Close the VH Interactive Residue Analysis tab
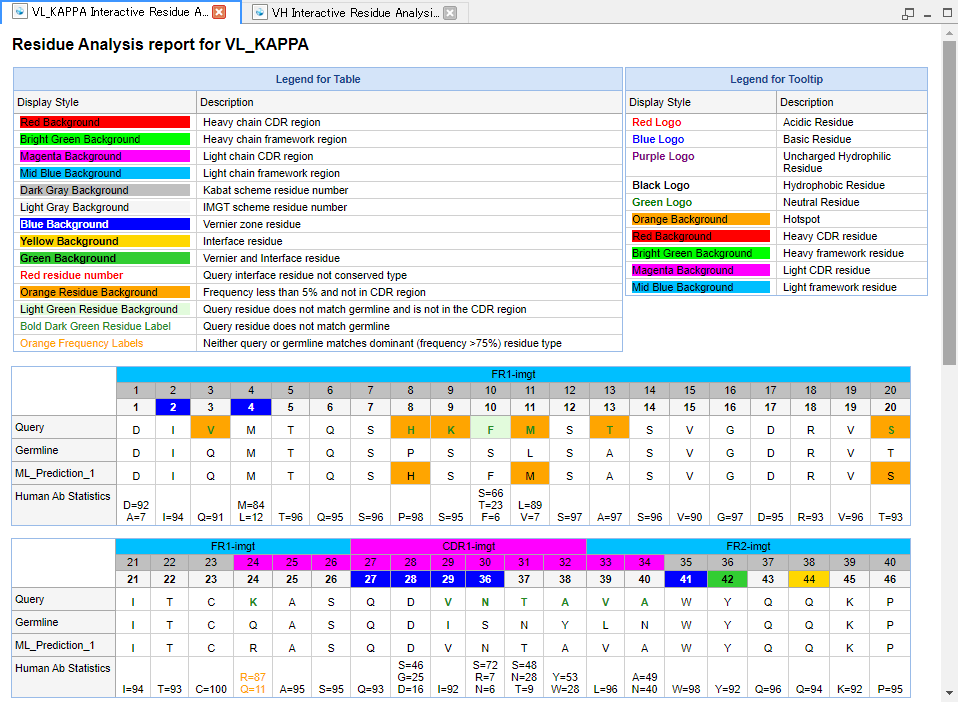The height and width of the screenshot is (702, 959). 450,13
